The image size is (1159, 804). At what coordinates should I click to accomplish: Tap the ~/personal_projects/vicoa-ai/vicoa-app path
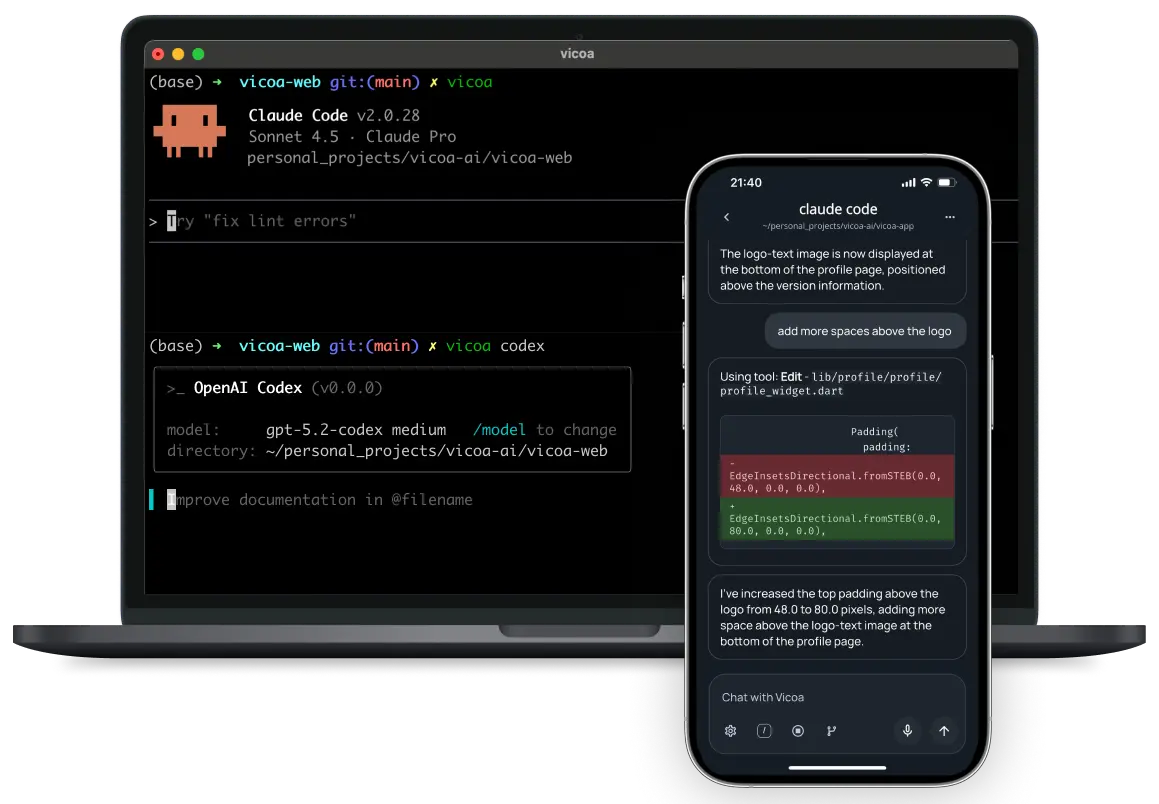coord(837,226)
